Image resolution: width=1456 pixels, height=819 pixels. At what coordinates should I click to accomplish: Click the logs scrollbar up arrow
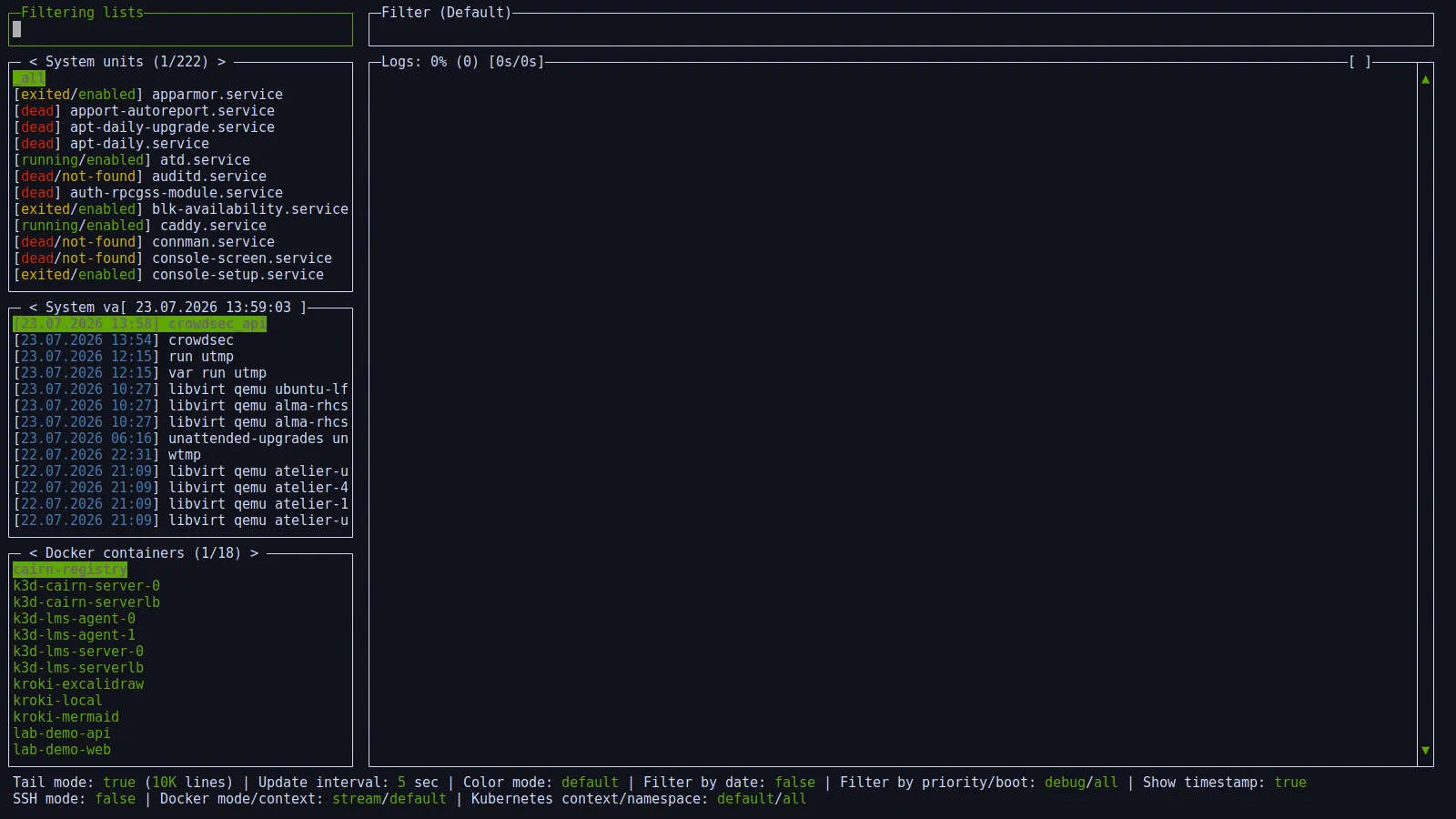(1425, 79)
